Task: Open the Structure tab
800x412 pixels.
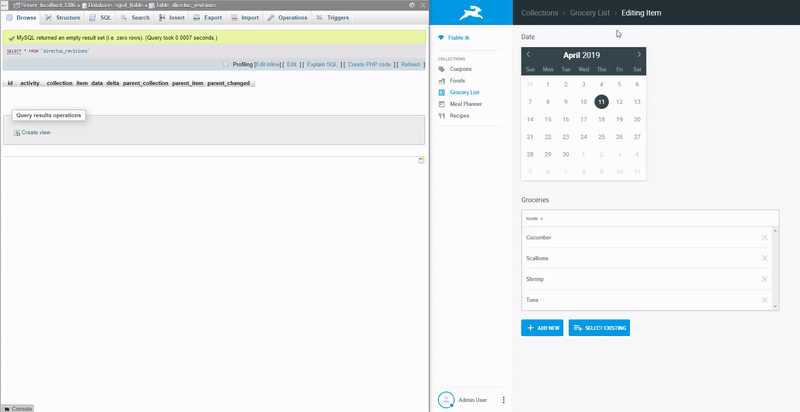Action: (63, 17)
